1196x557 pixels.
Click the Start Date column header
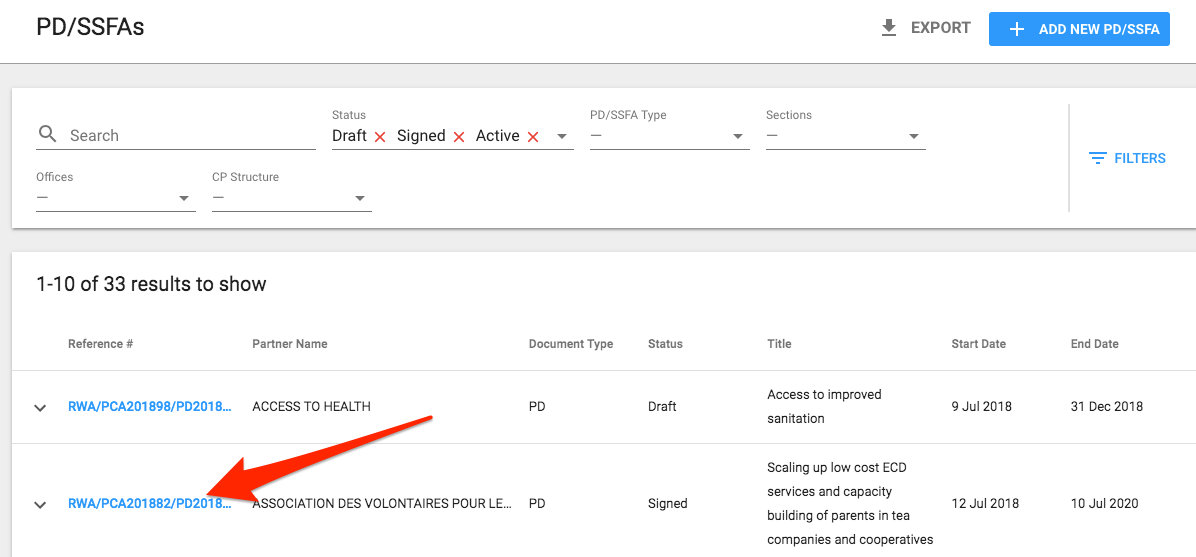979,344
